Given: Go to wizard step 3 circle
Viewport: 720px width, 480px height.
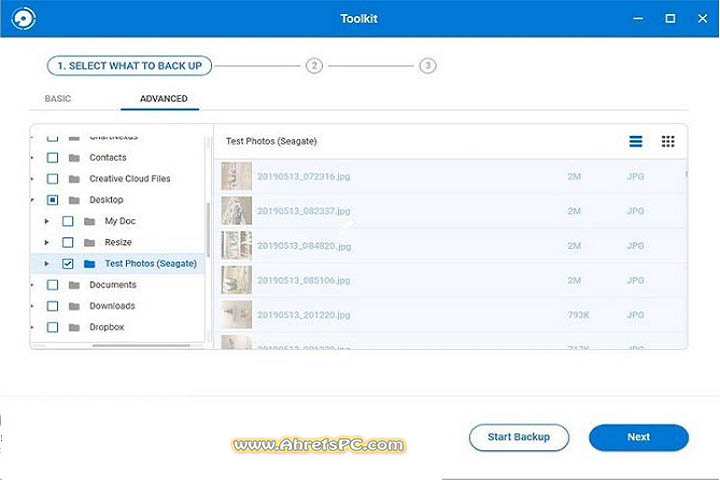Looking at the screenshot, I should click(428, 66).
